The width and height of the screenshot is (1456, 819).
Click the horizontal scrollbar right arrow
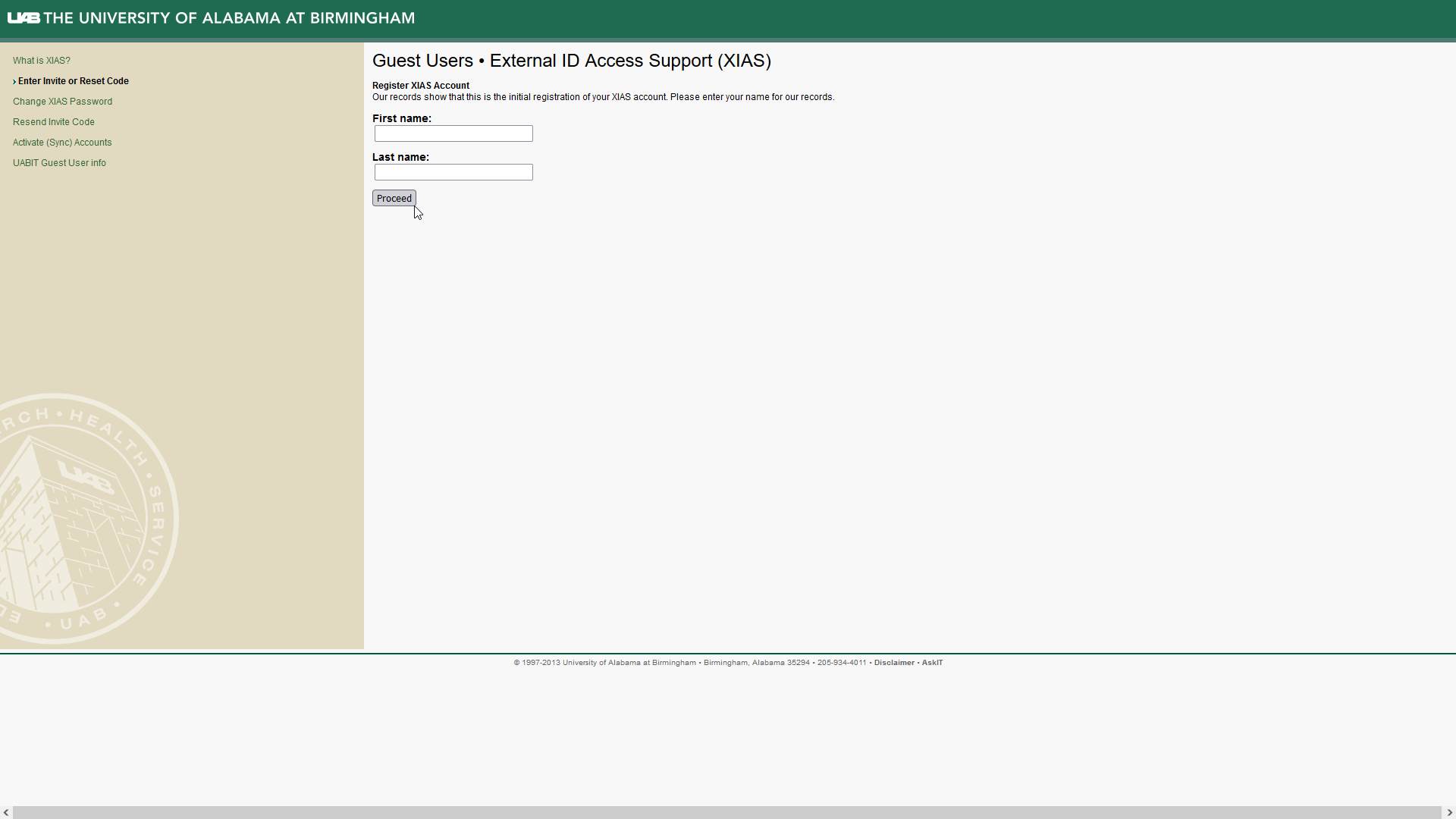coord(1449,812)
